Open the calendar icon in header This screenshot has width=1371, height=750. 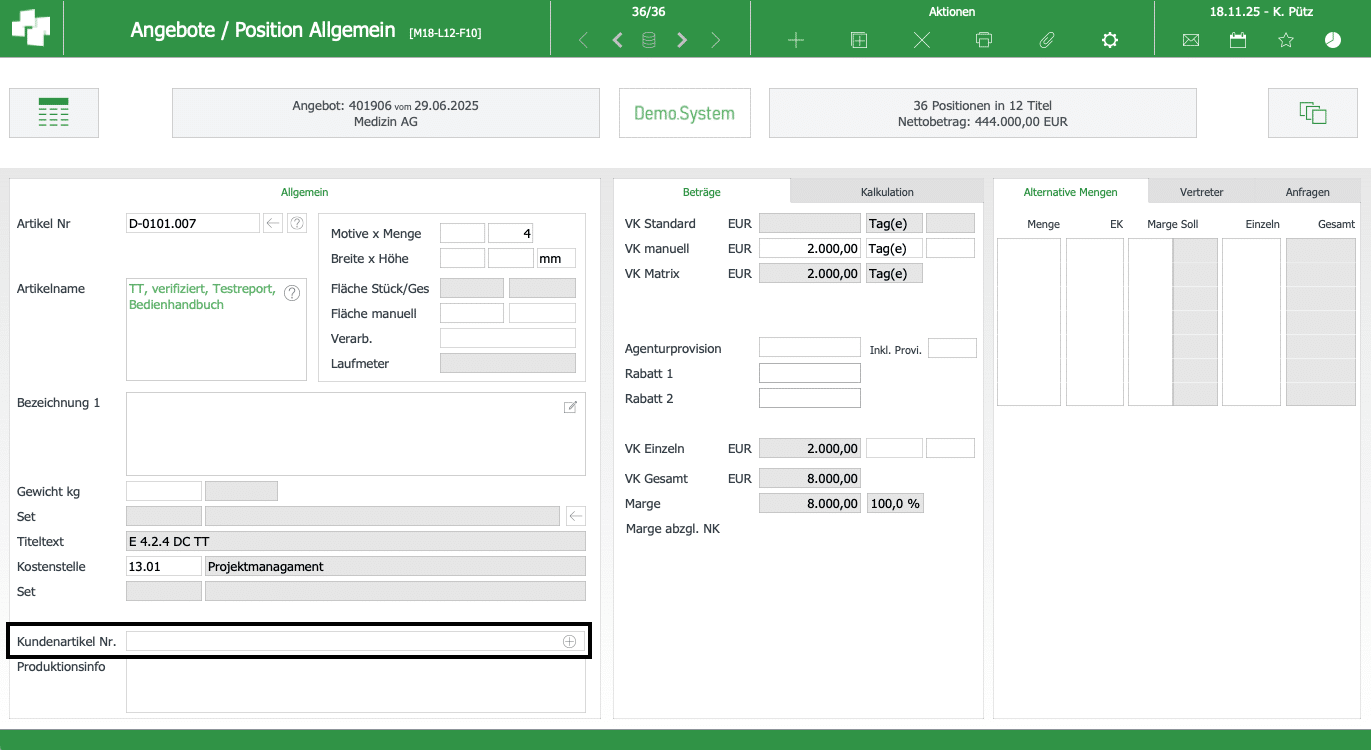click(x=1238, y=41)
